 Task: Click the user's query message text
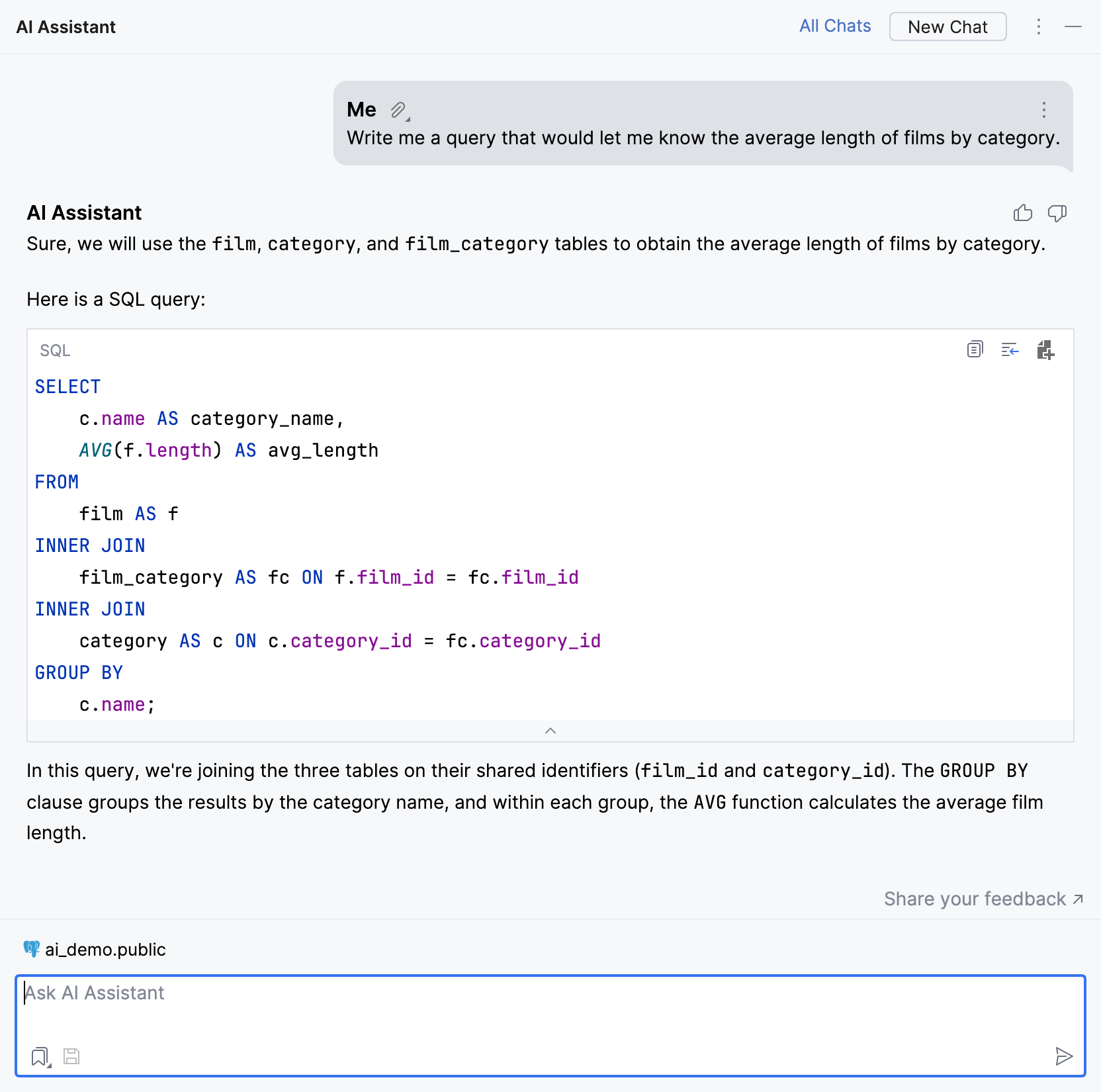pos(703,138)
